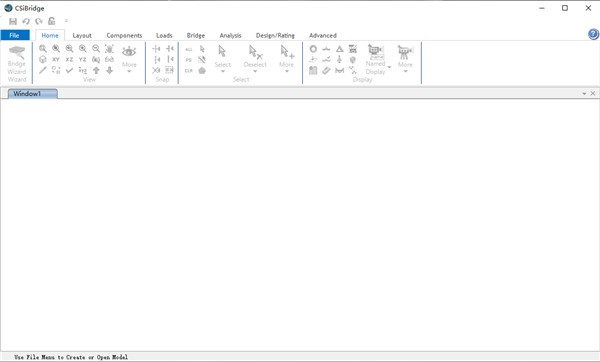Undo the last action
The height and width of the screenshot is (362, 600).
point(26,21)
